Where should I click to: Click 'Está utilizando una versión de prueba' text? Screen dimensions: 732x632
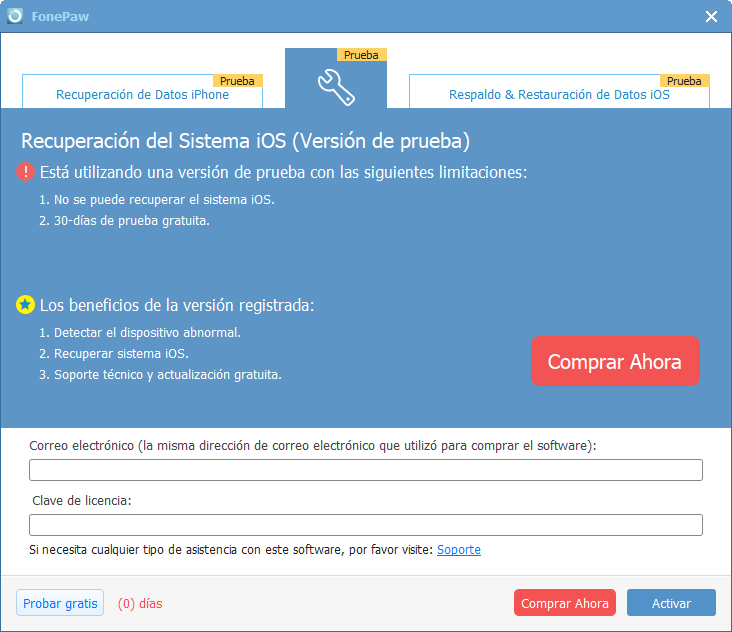pos(173,172)
